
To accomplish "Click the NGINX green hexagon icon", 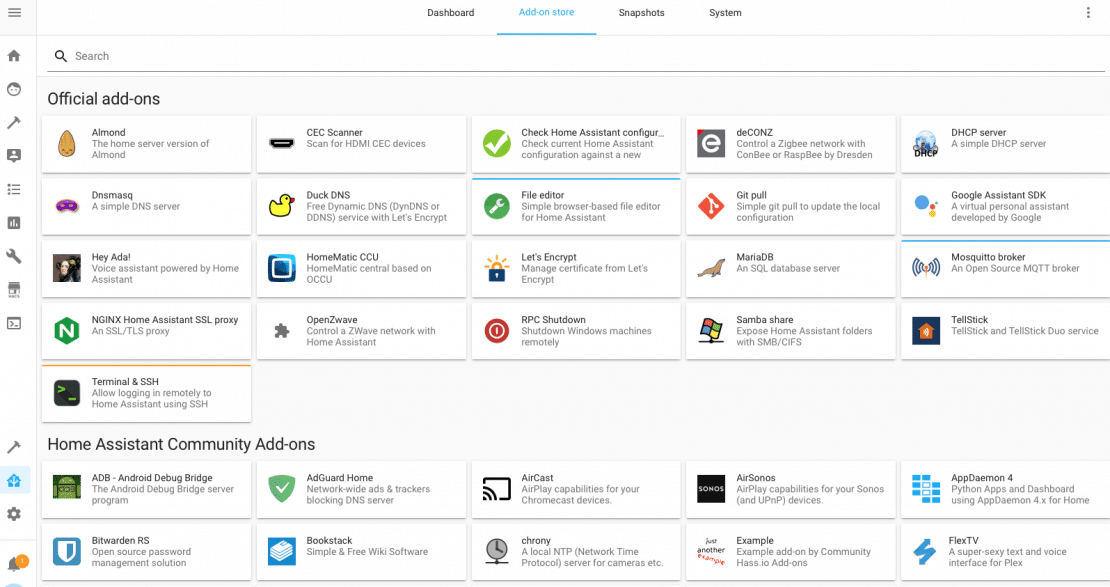I will pyautogui.click(x=67, y=331).
